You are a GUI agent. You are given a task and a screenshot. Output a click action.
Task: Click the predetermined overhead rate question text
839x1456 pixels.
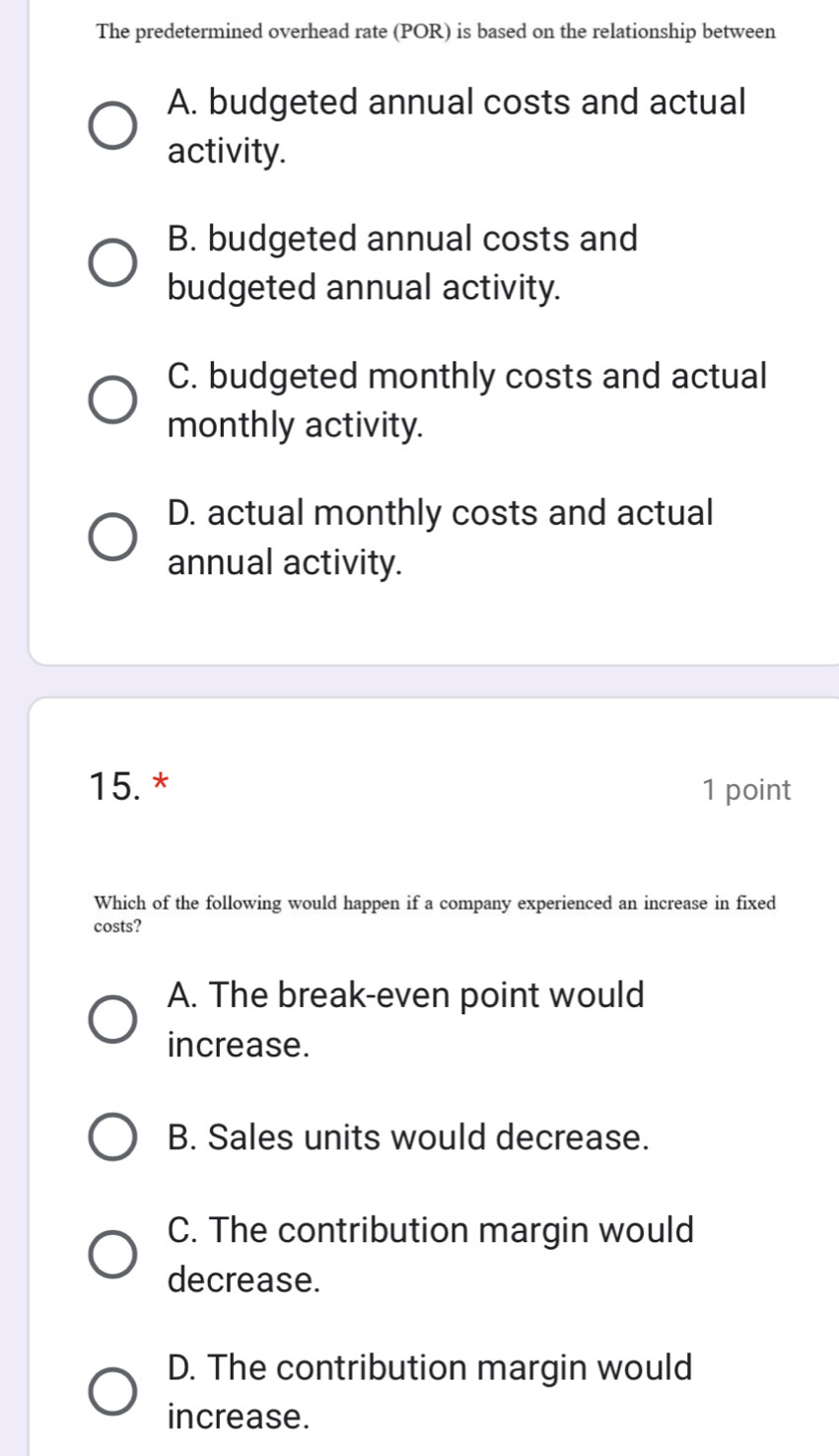click(x=436, y=32)
